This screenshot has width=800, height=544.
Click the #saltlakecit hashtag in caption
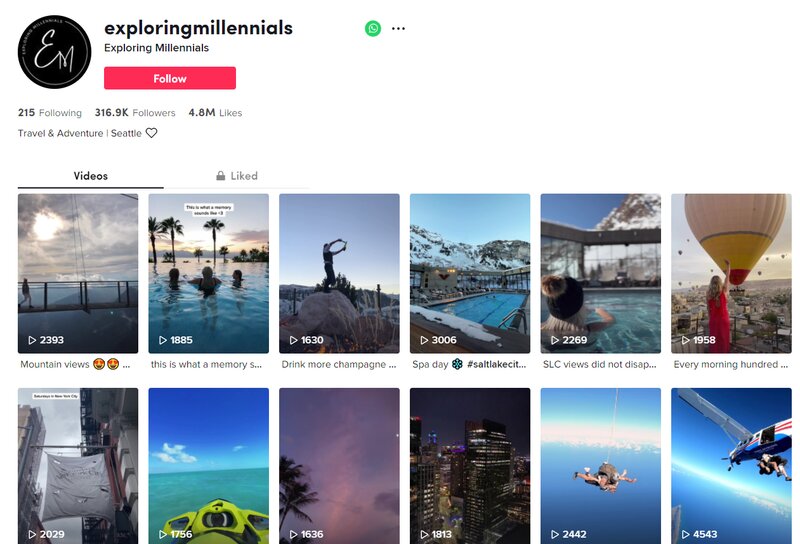tap(496, 364)
